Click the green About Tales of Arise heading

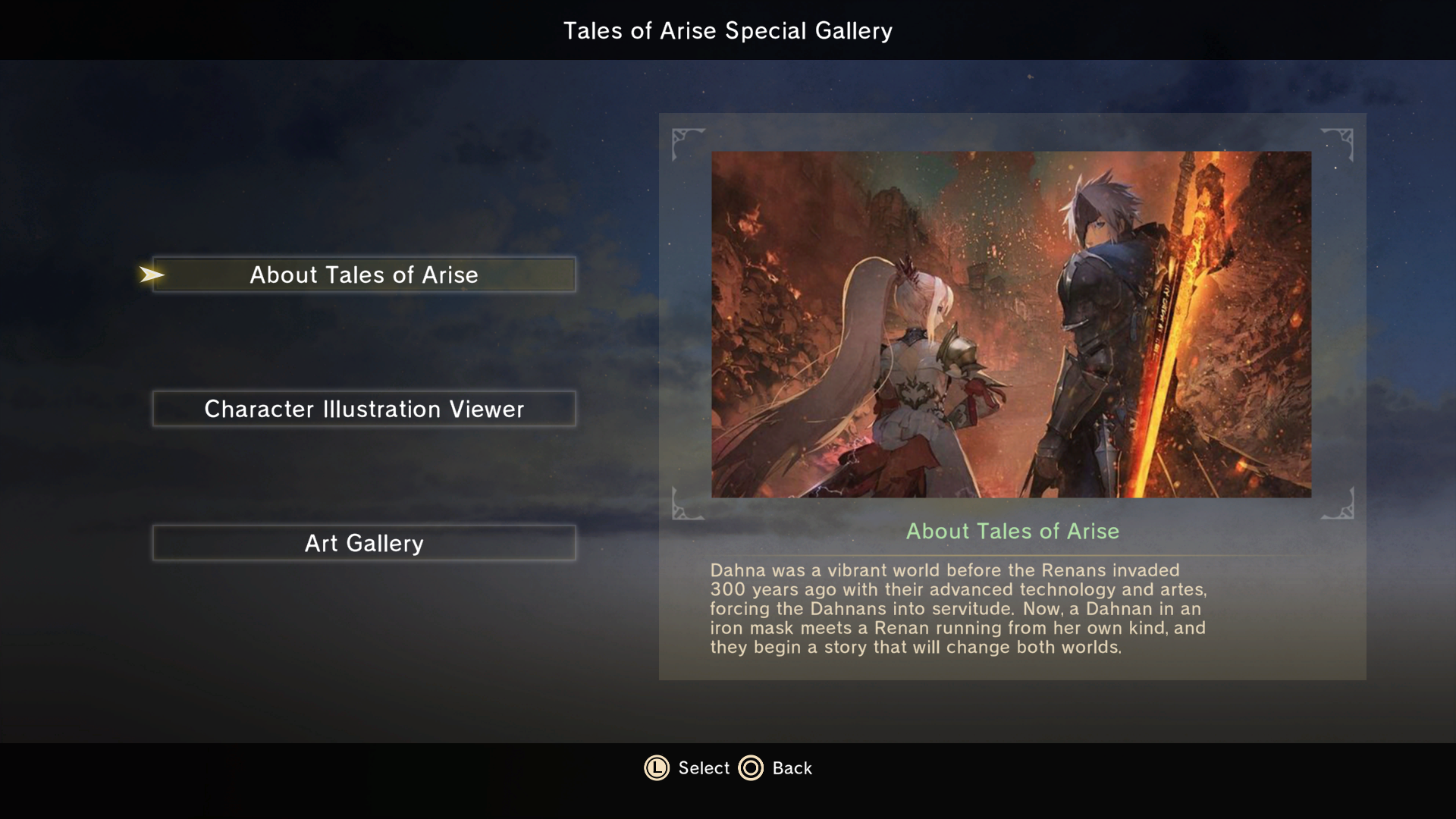[x=1012, y=531]
